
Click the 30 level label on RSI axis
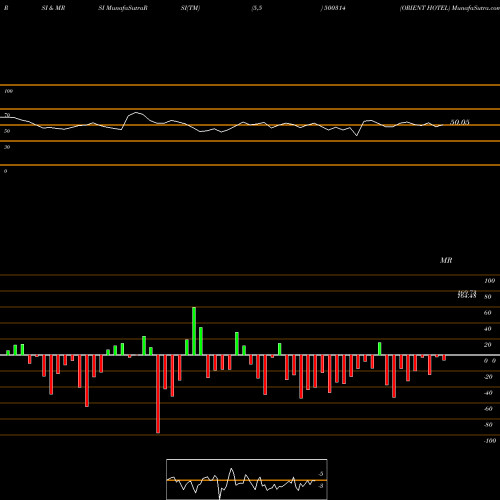[x=7, y=147]
